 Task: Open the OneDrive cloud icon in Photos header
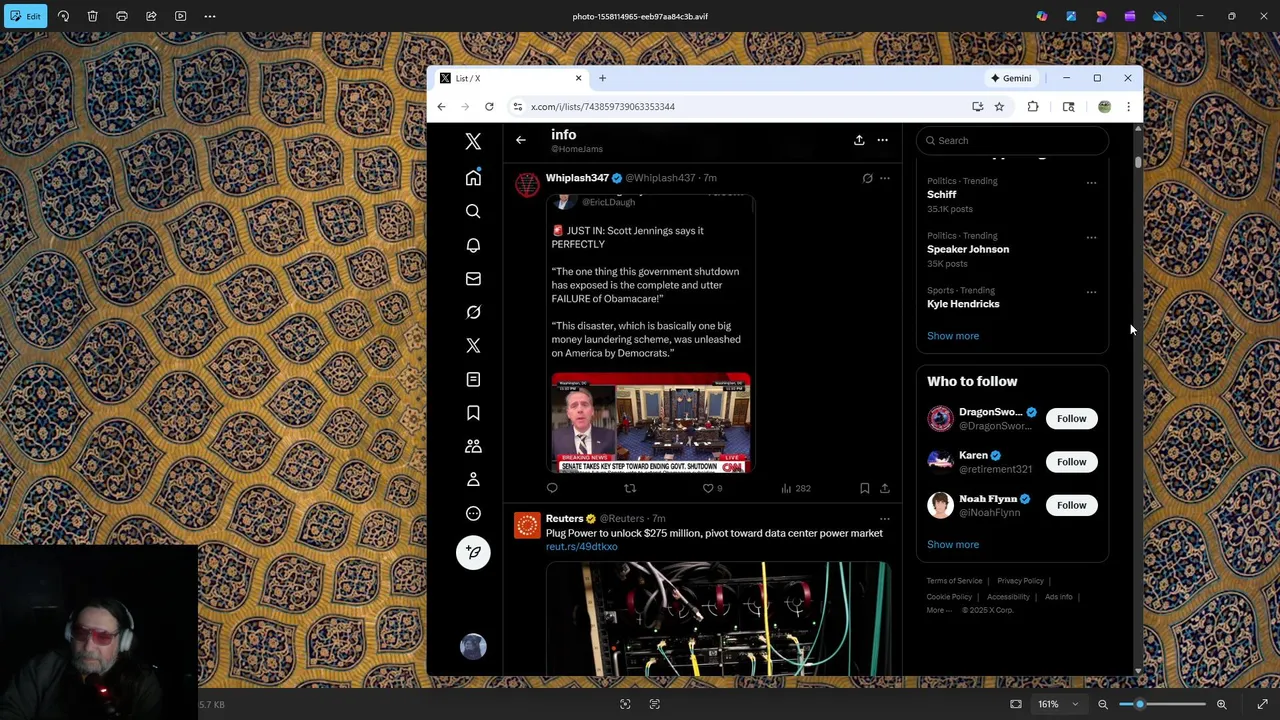(x=1159, y=16)
